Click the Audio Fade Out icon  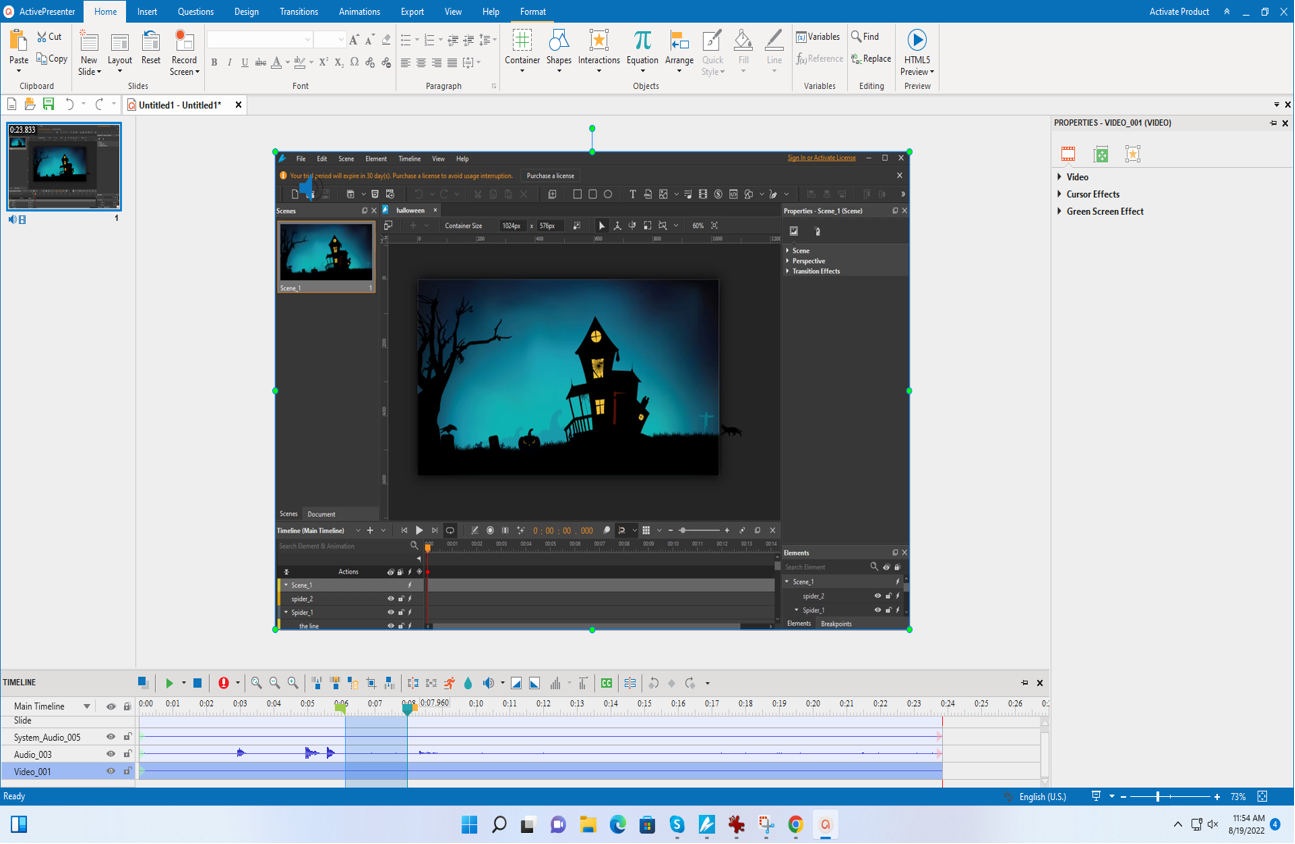pos(535,684)
